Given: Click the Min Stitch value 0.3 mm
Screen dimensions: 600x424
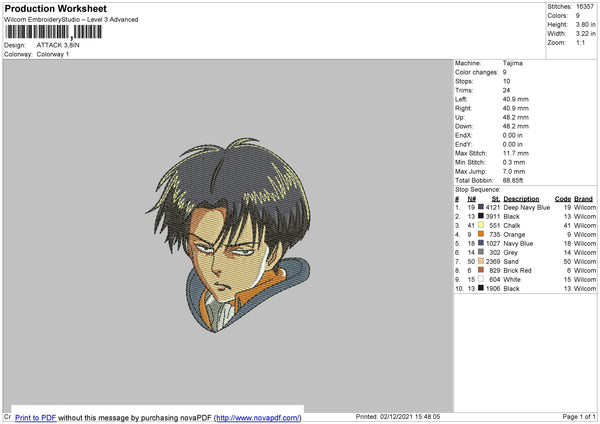Looking at the screenshot, I should pyautogui.click(x=514, y=162).
